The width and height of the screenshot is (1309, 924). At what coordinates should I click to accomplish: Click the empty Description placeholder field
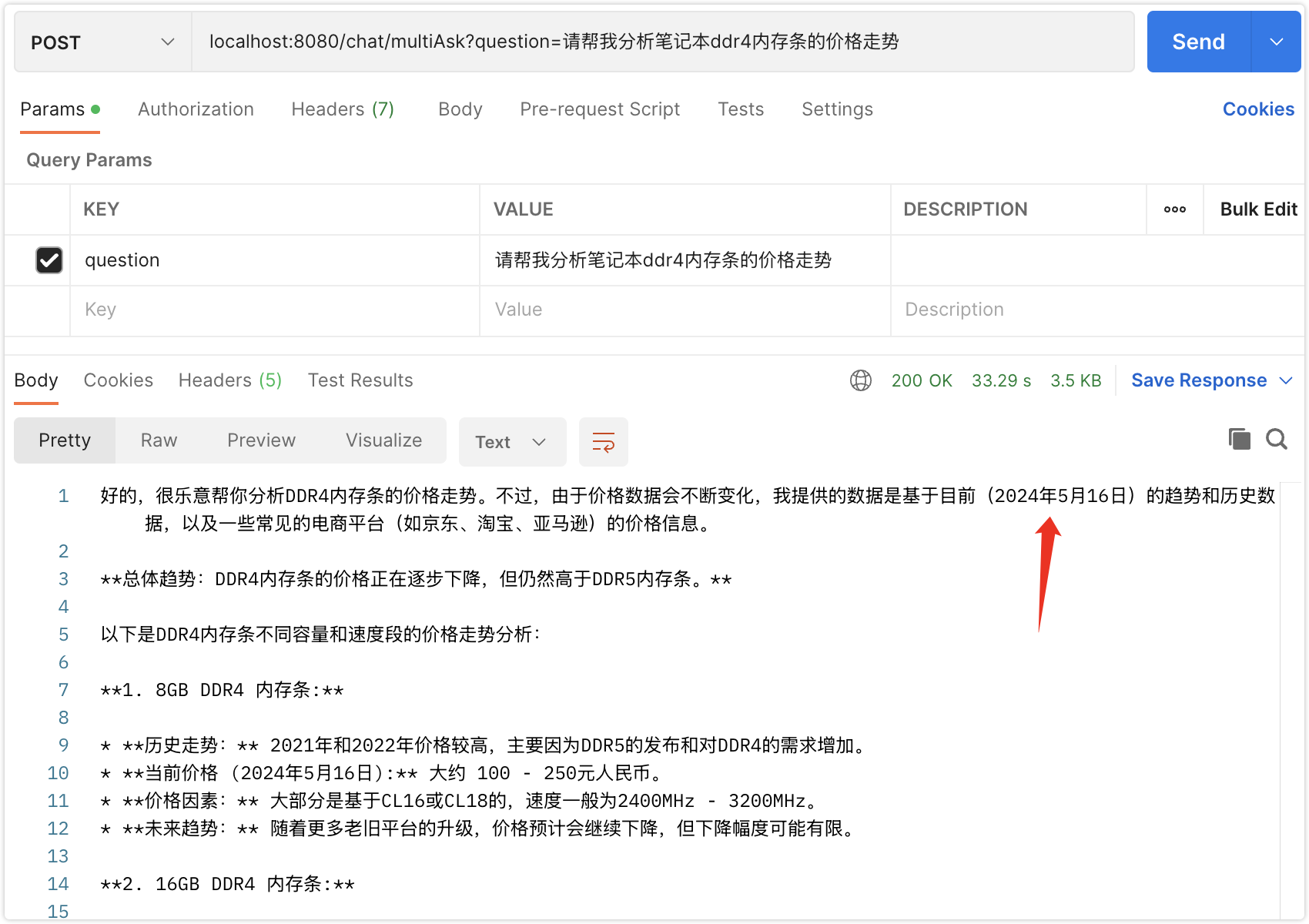coord(1097,310)
